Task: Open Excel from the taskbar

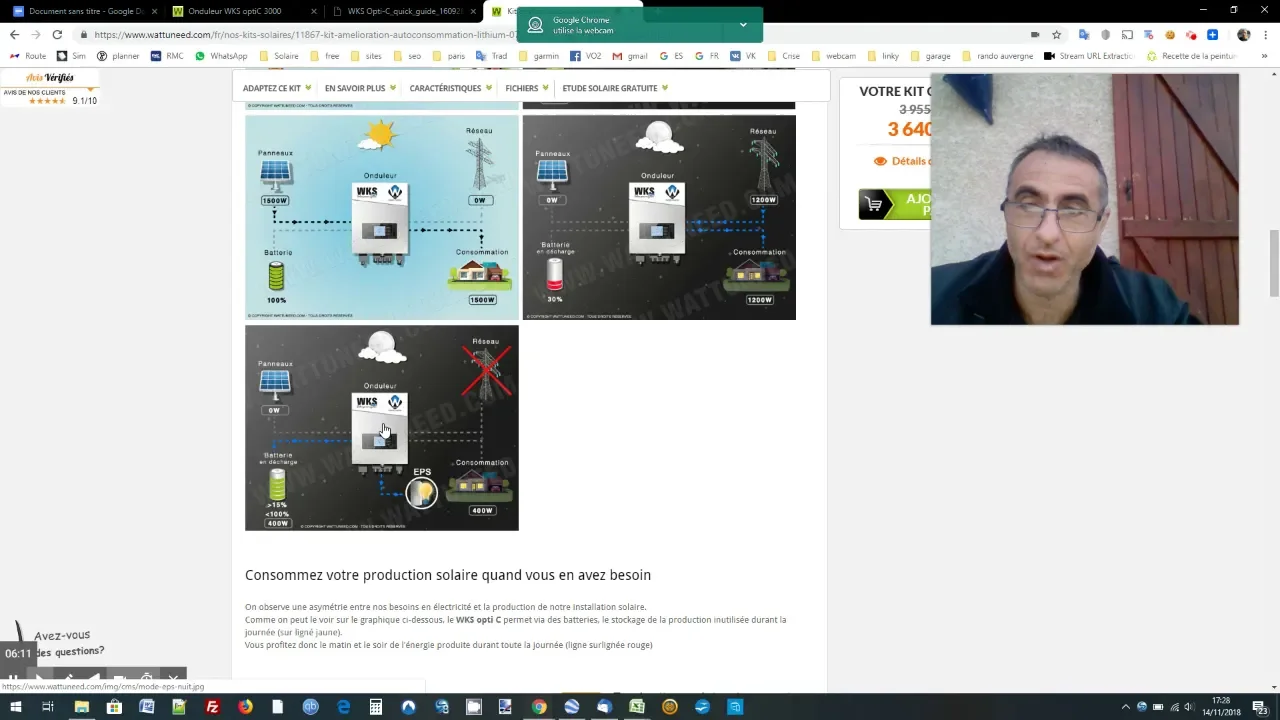Action: tap(637, 707)
